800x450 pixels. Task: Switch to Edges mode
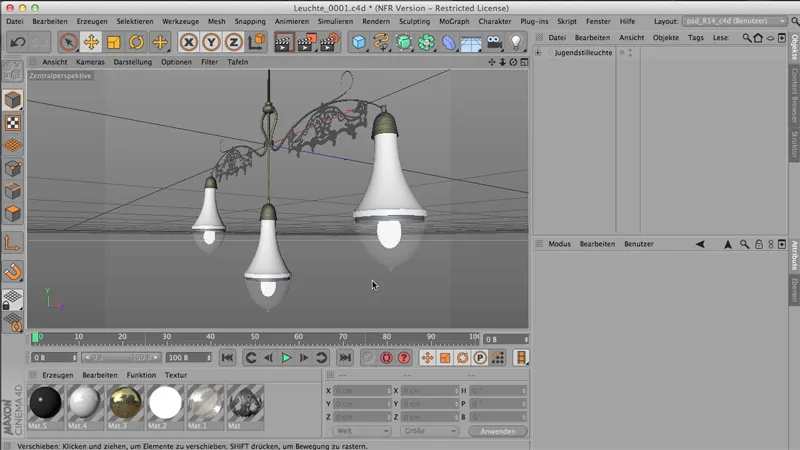click(x=13, y=191)
